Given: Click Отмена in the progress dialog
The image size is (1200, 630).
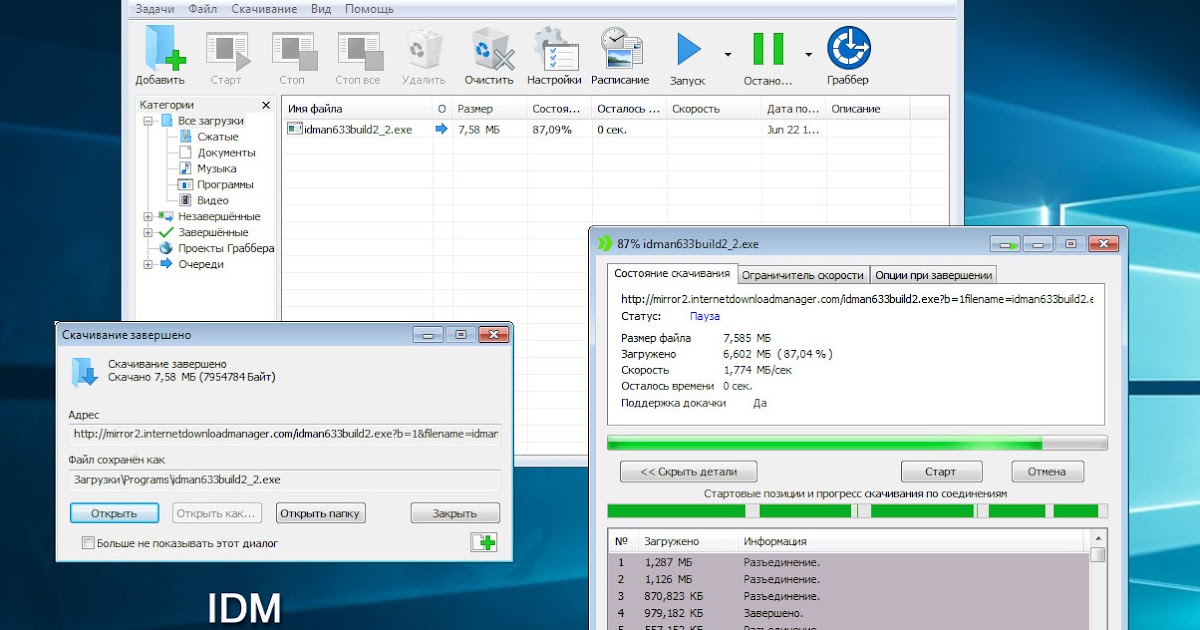Looking at the screenshot, I should [1047, 471].
